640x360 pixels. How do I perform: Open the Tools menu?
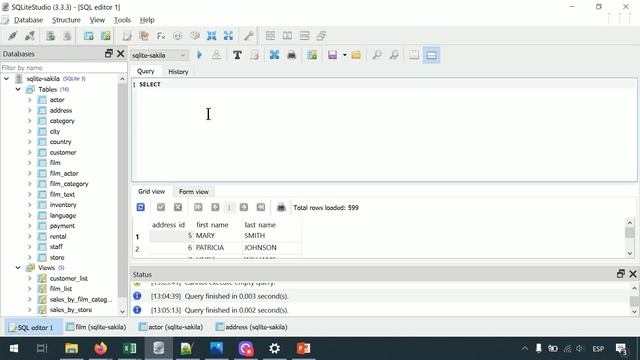(122, 20)
